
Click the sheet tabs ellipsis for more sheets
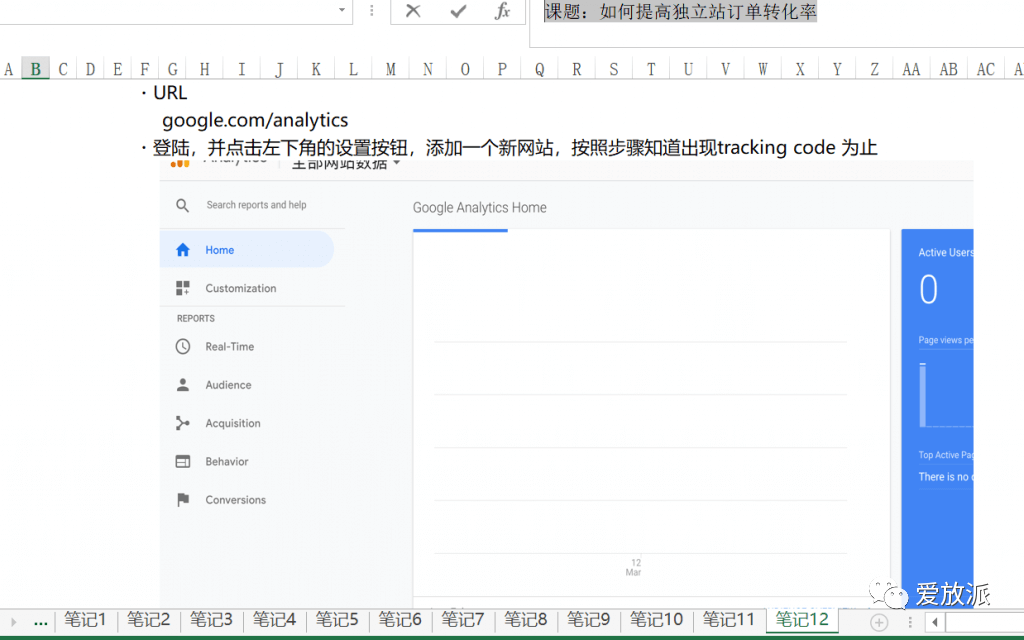[40, 622]
